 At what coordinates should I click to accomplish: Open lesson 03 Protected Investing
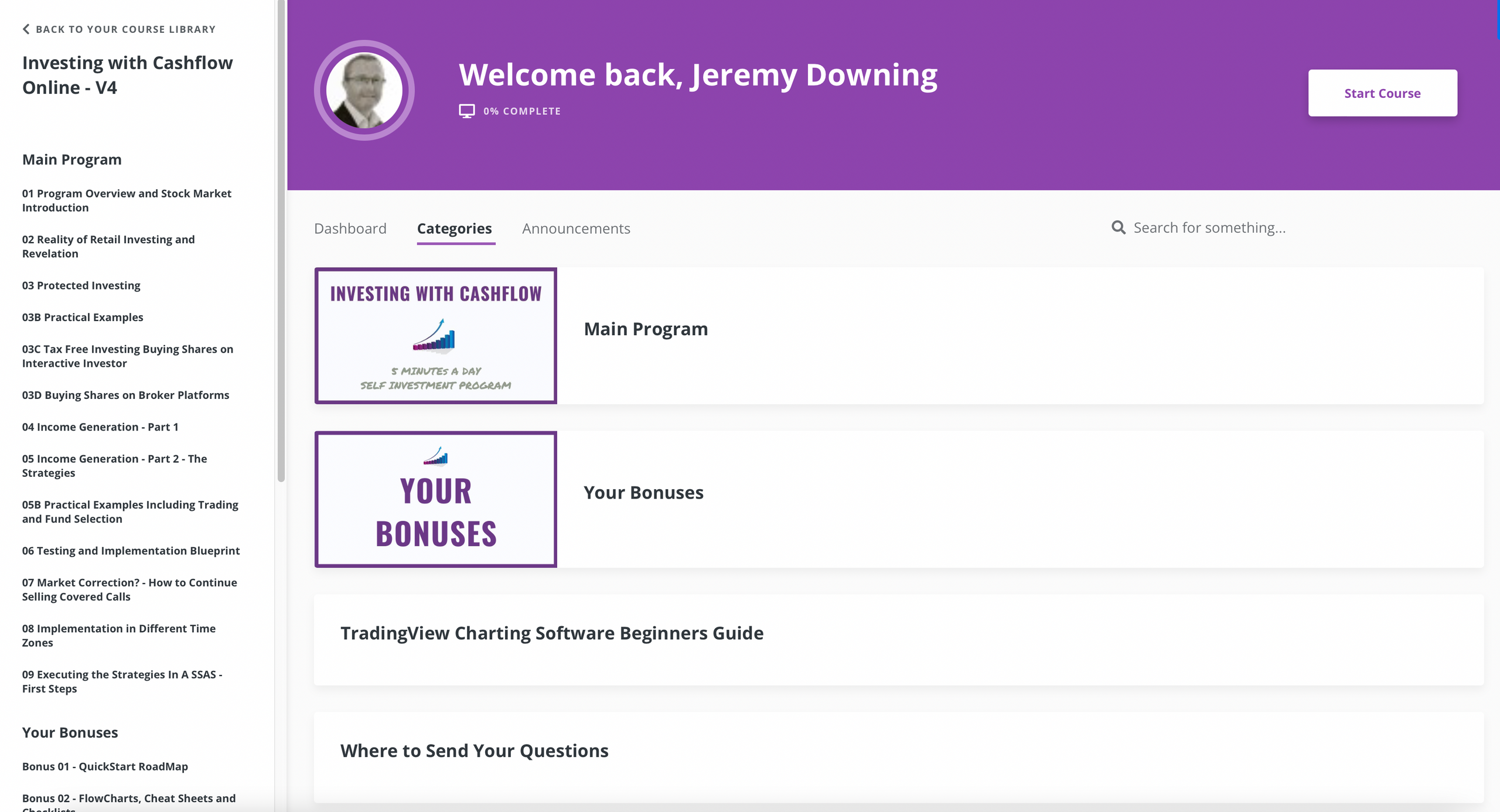pyautogui.click(x=81, y=285)
